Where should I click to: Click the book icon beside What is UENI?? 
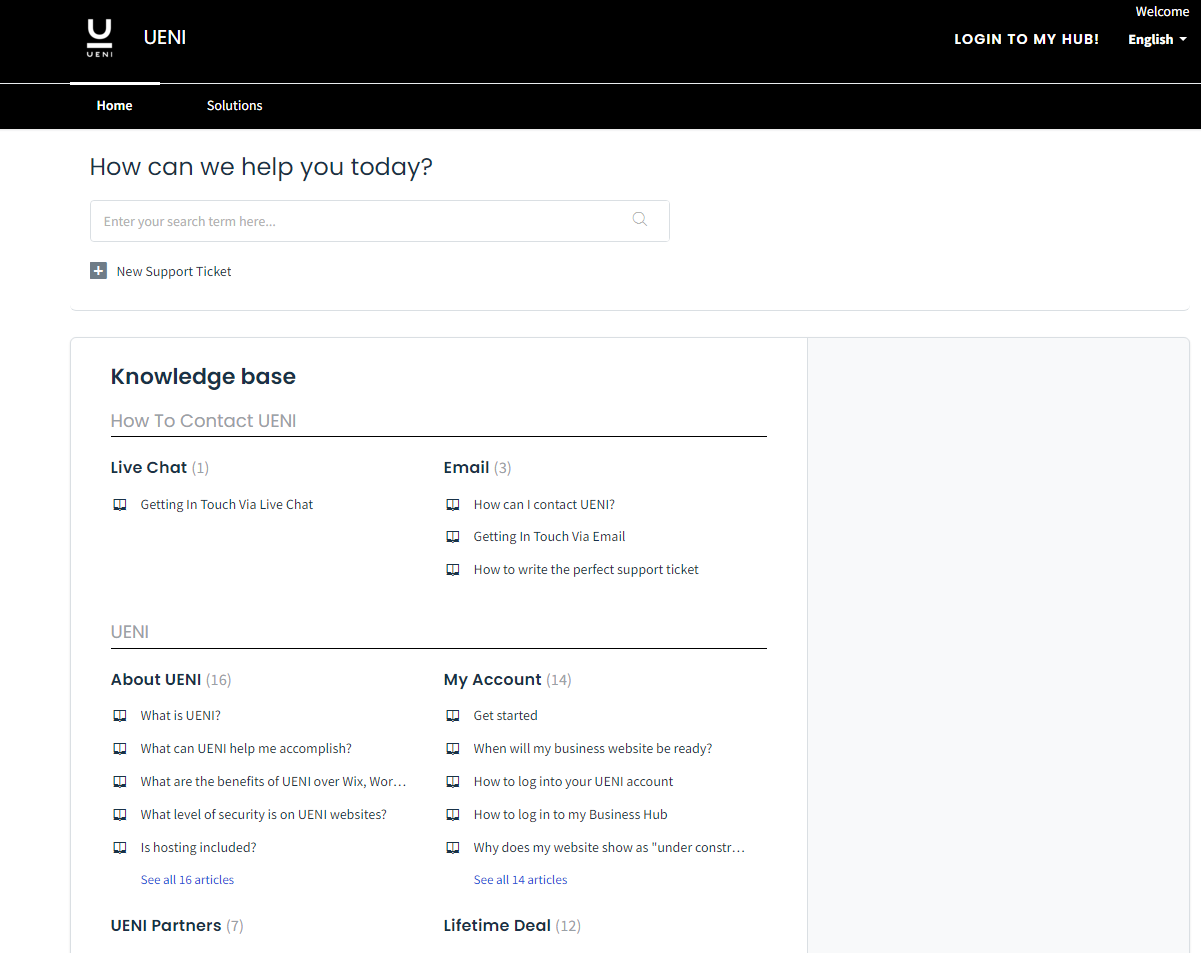pos(120,716)
